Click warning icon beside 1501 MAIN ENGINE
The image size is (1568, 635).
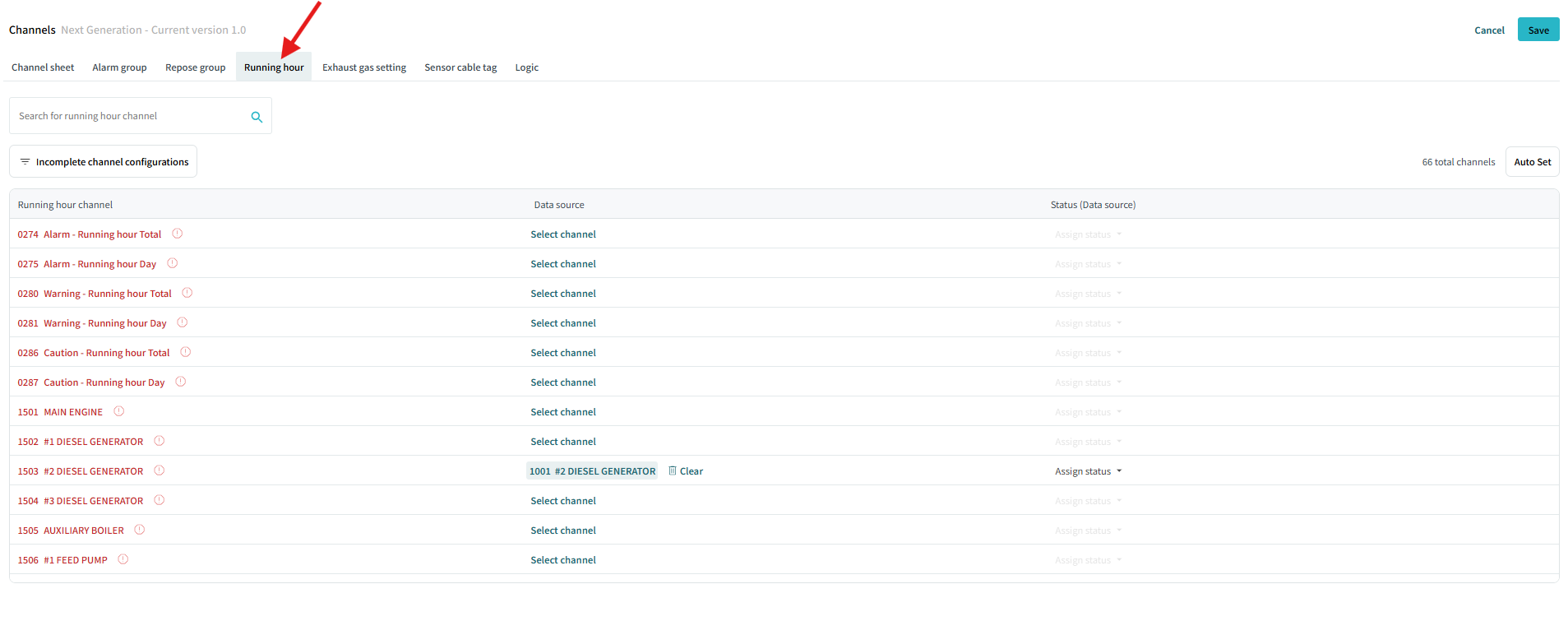(x=118, y=411)
